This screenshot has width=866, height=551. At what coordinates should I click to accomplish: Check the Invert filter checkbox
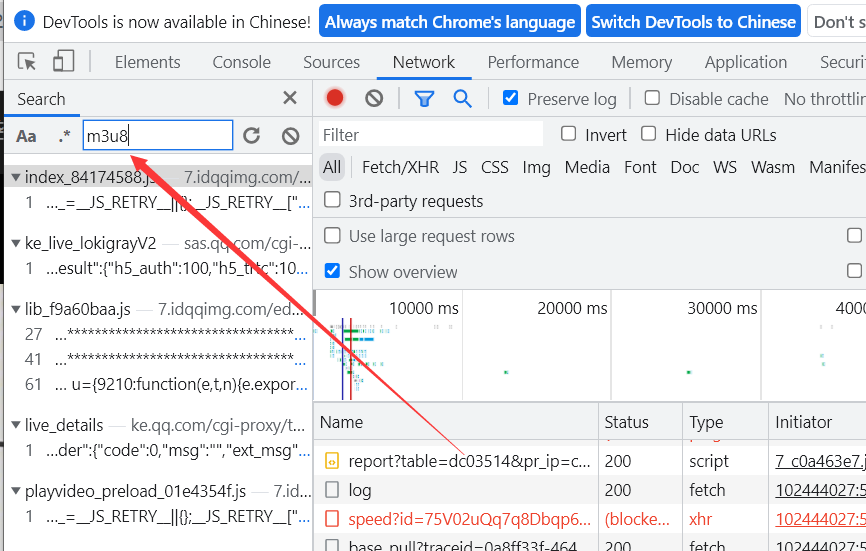click(x=568, y=134)
